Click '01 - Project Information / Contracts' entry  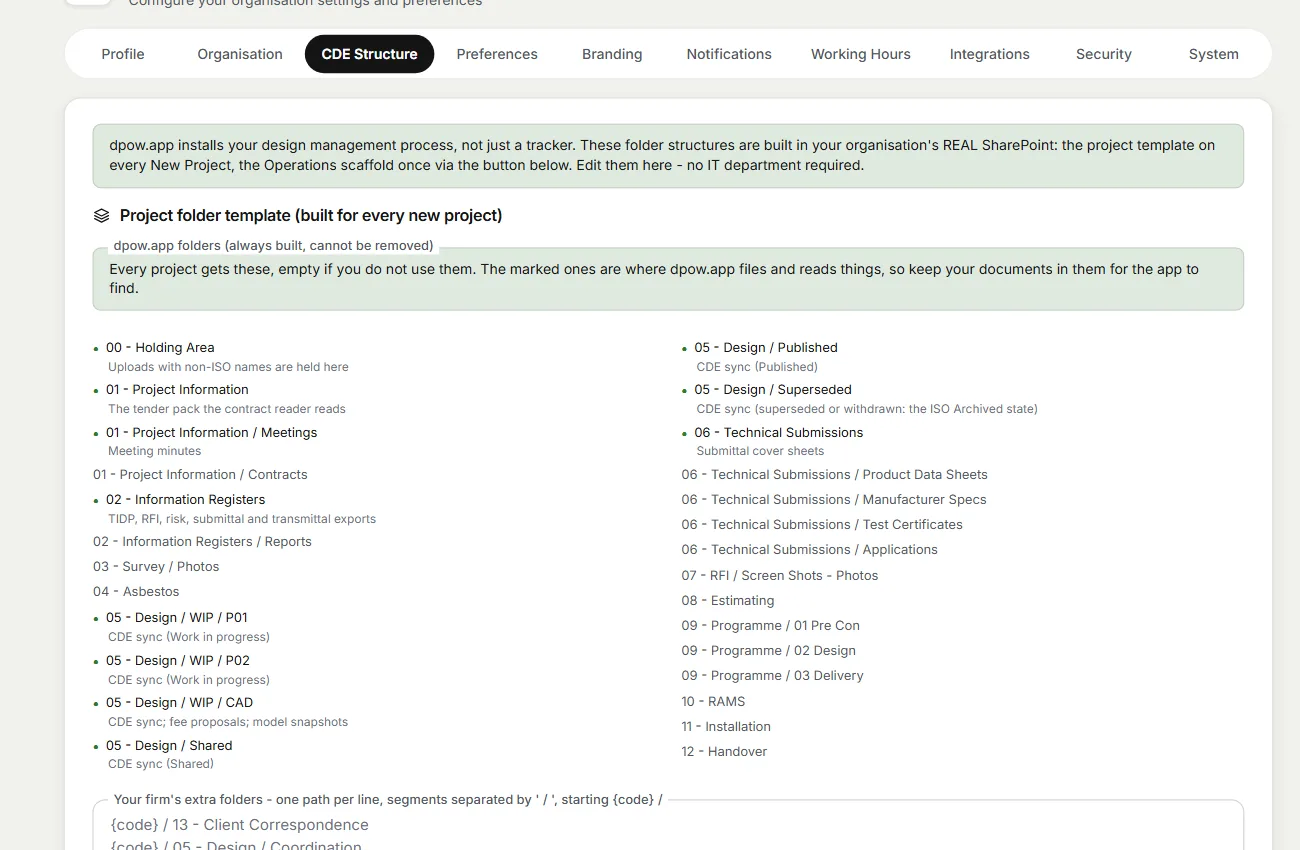tap(200, 475)
